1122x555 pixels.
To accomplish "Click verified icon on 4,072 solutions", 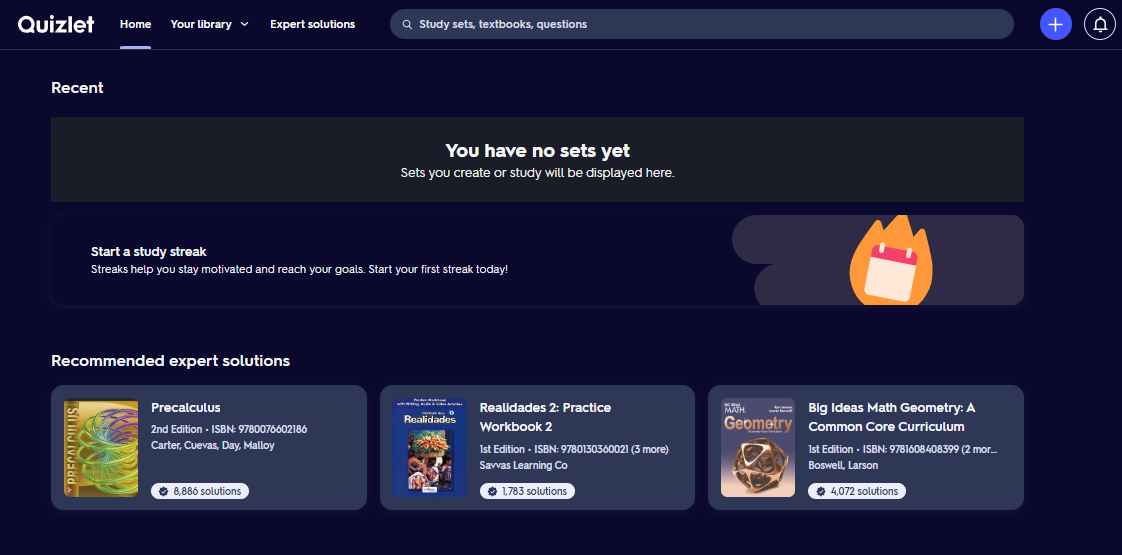I will coord(820,491).
